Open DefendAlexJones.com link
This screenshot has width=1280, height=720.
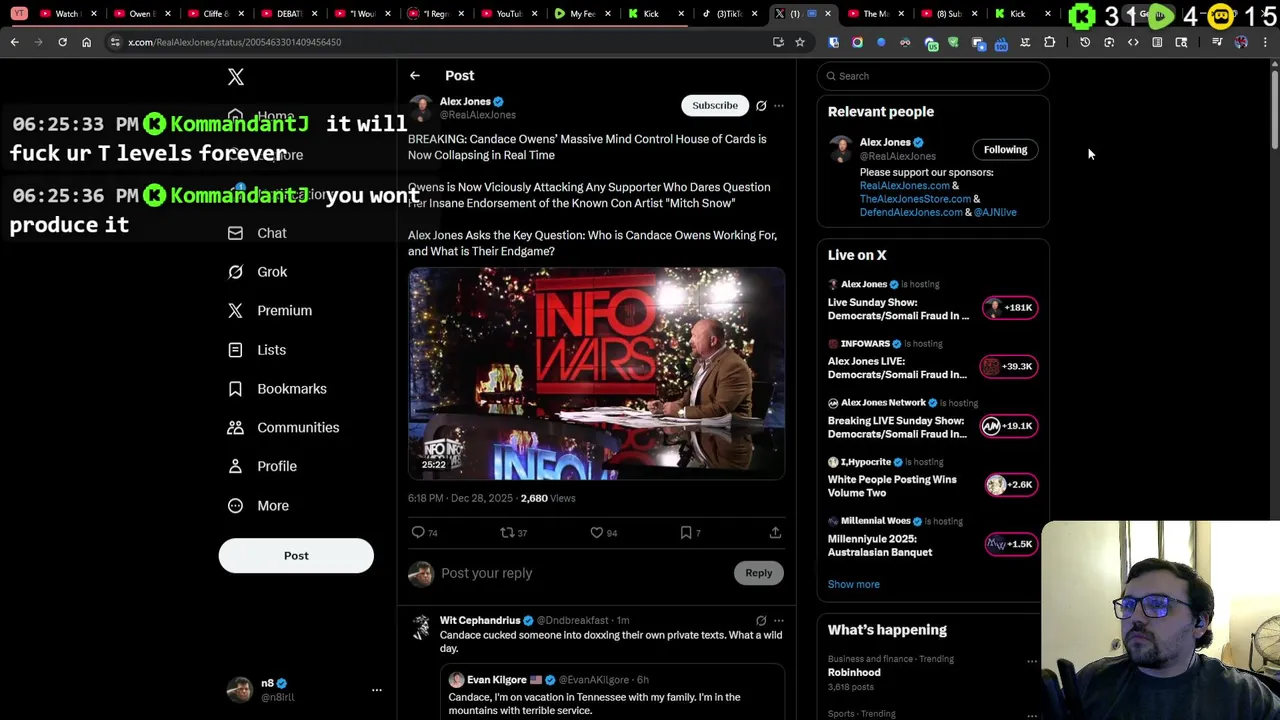(911, 212)
